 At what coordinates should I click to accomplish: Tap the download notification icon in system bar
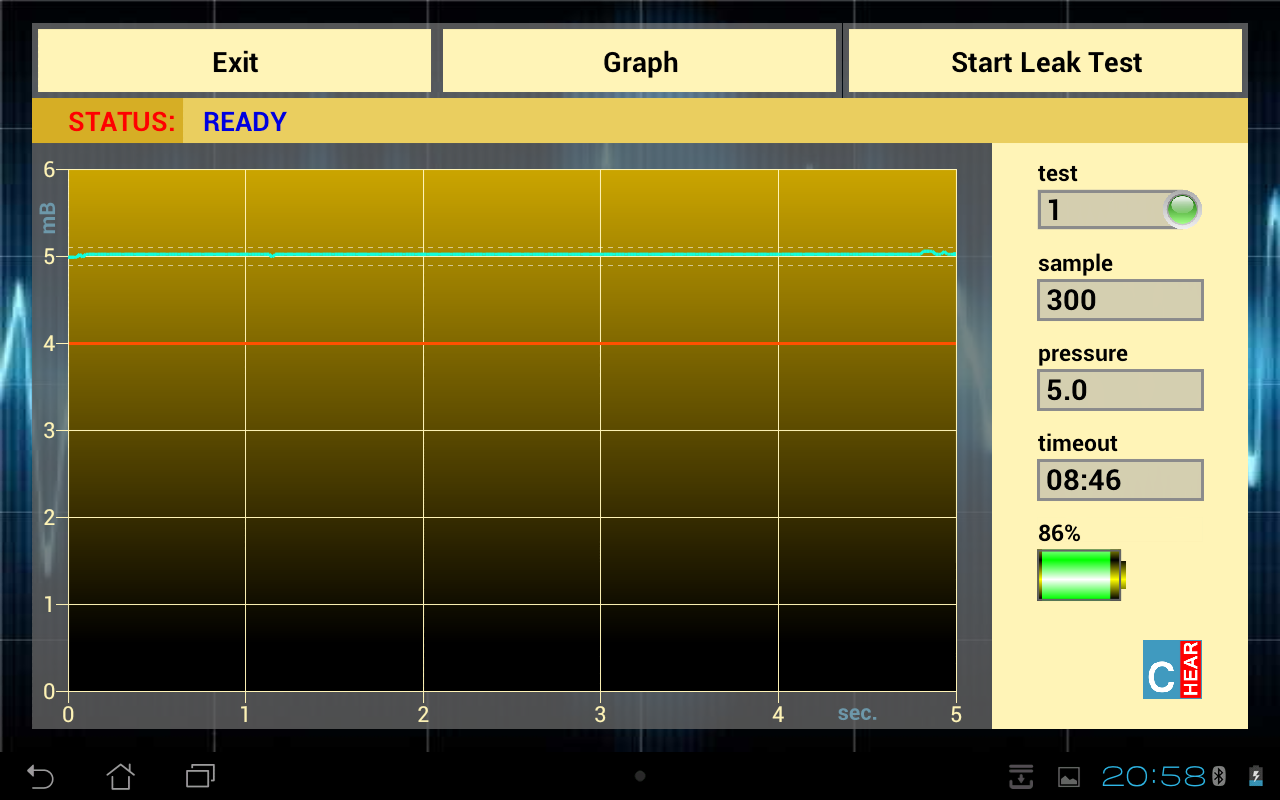tap(1021, 776)
